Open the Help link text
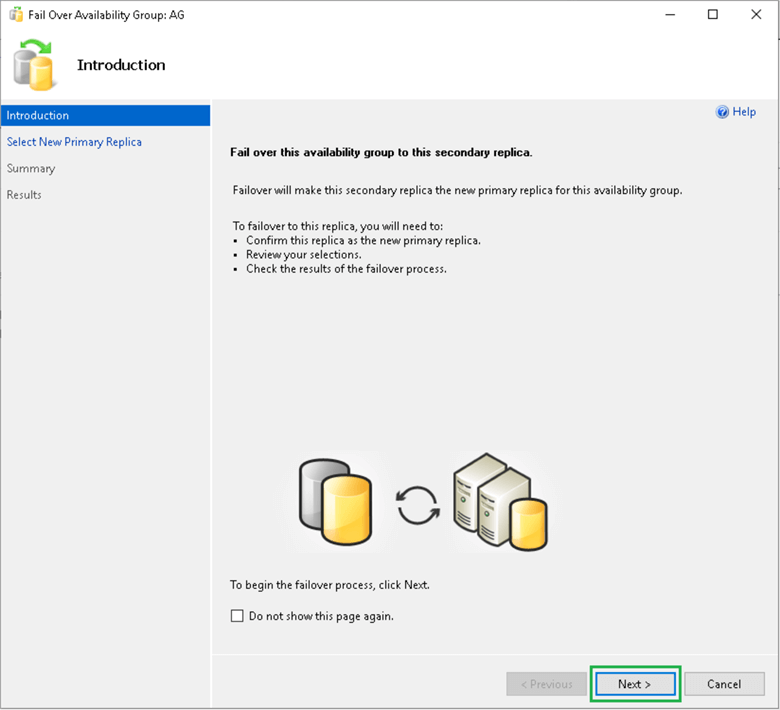This screenshot has width=780, height=710. tap(744, 112)
